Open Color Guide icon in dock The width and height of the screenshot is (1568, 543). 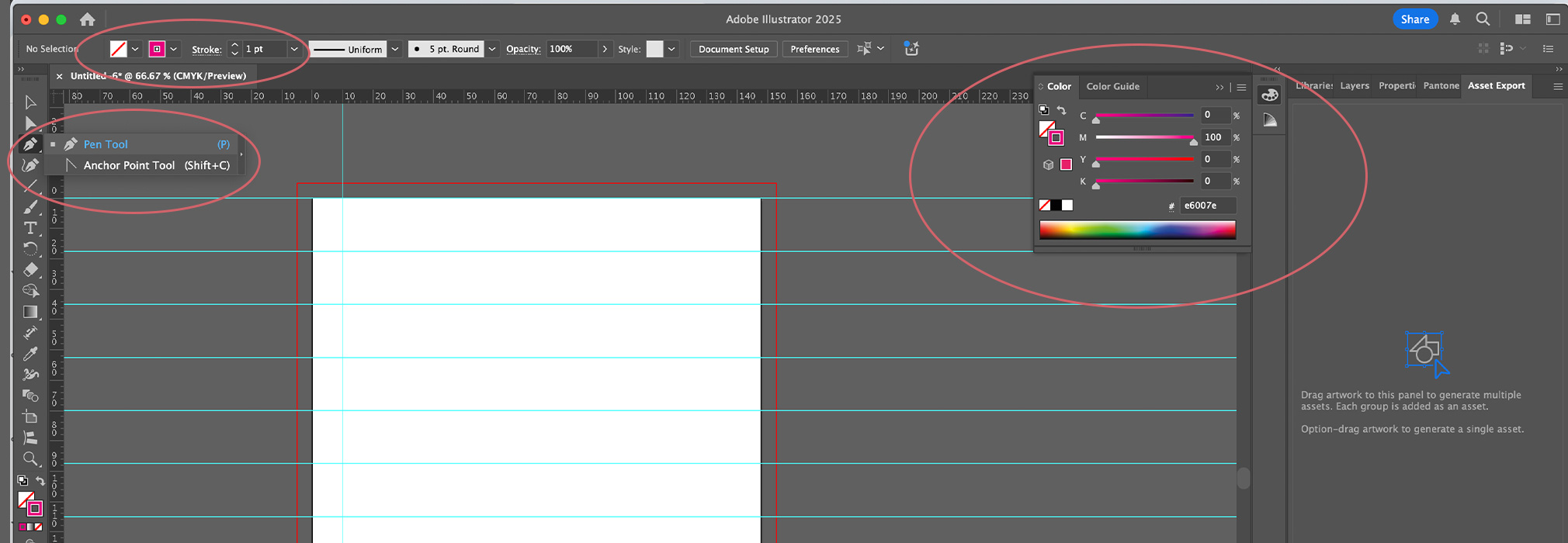pos(1270,120)
